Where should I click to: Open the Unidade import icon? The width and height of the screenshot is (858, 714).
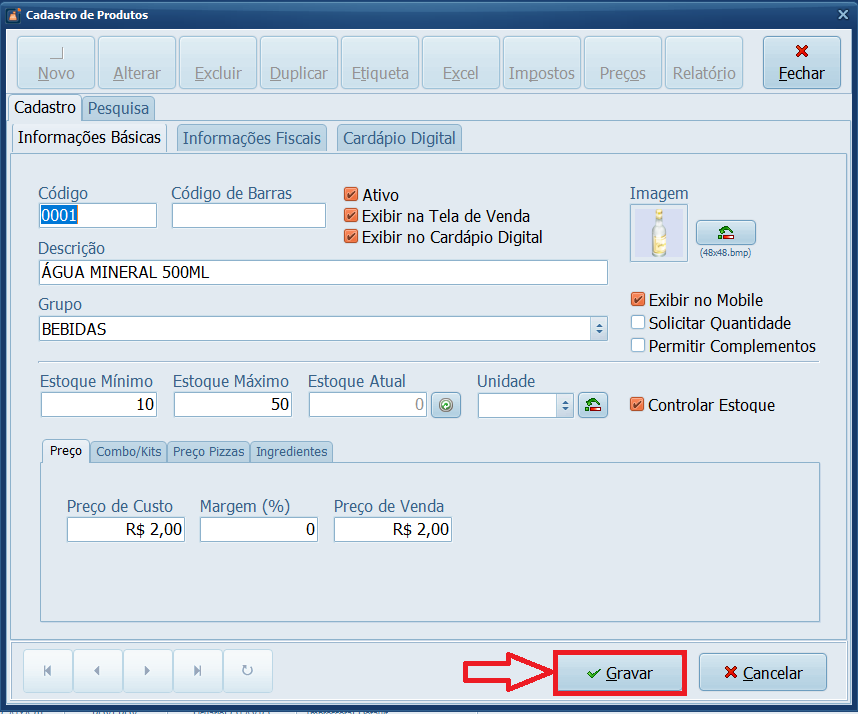[593, 405]
